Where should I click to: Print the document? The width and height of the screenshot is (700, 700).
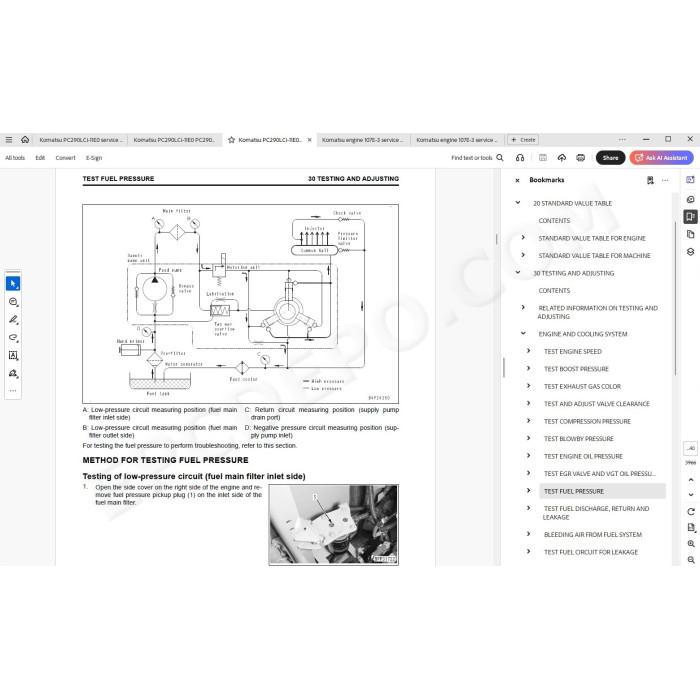pyautogui.click(x=580, y=158)
